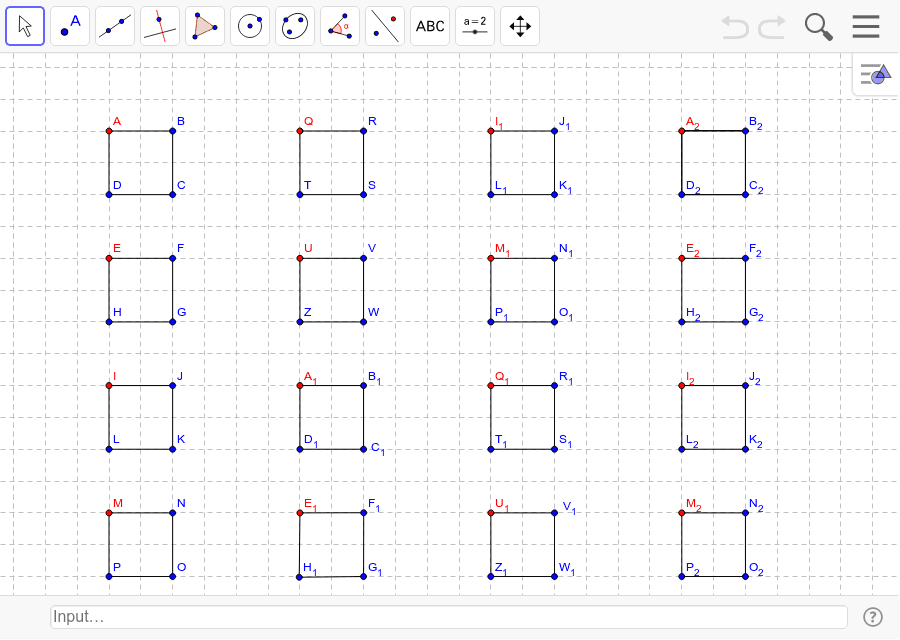This screenshot has height=640, width=900.
Task: Select the Line tool
Action: coord(114,25)
